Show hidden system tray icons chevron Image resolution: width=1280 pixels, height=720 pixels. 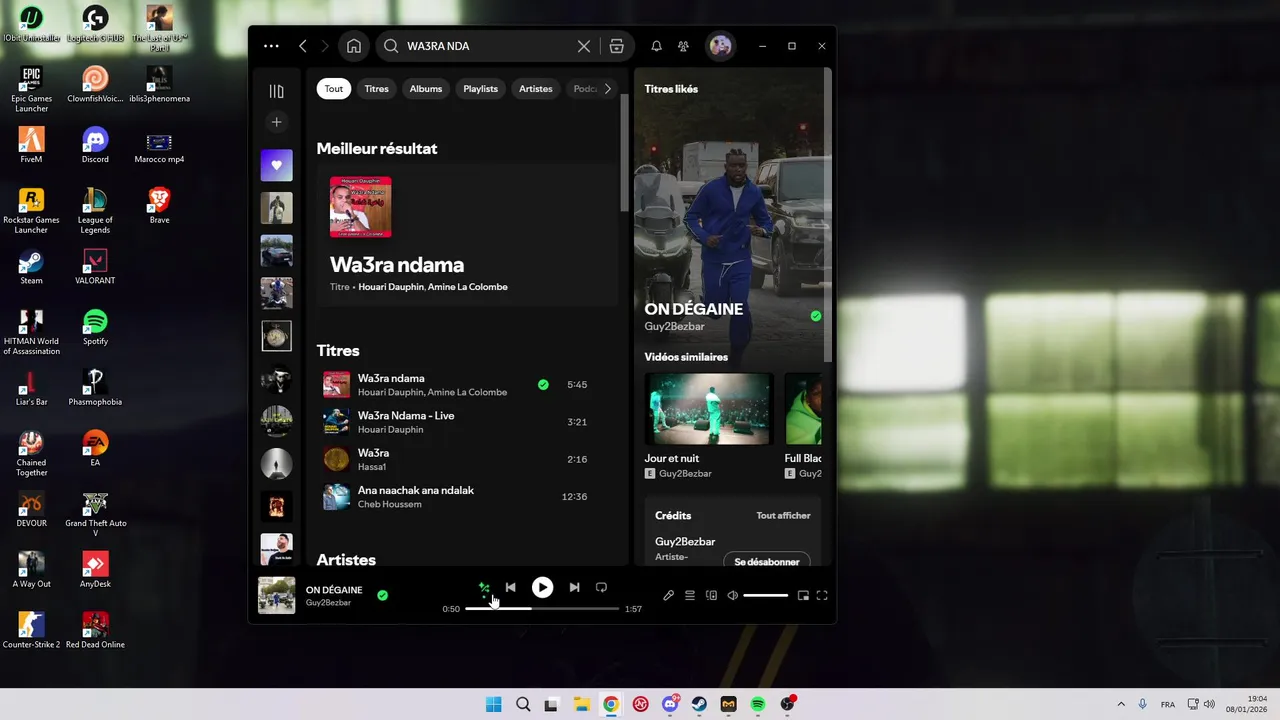pyautogui.click(x=1120, y=704)
